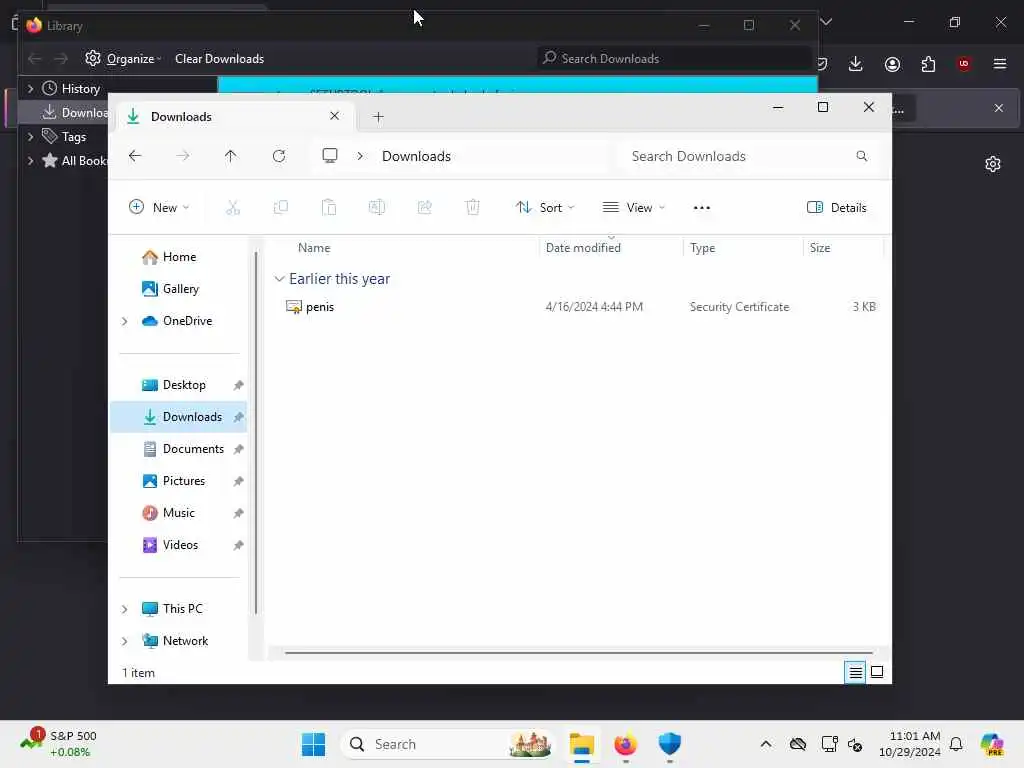Open Firefox account icon in browser toolbar
The height and width of the screenshot is (768, 1024).
[892, 63]
